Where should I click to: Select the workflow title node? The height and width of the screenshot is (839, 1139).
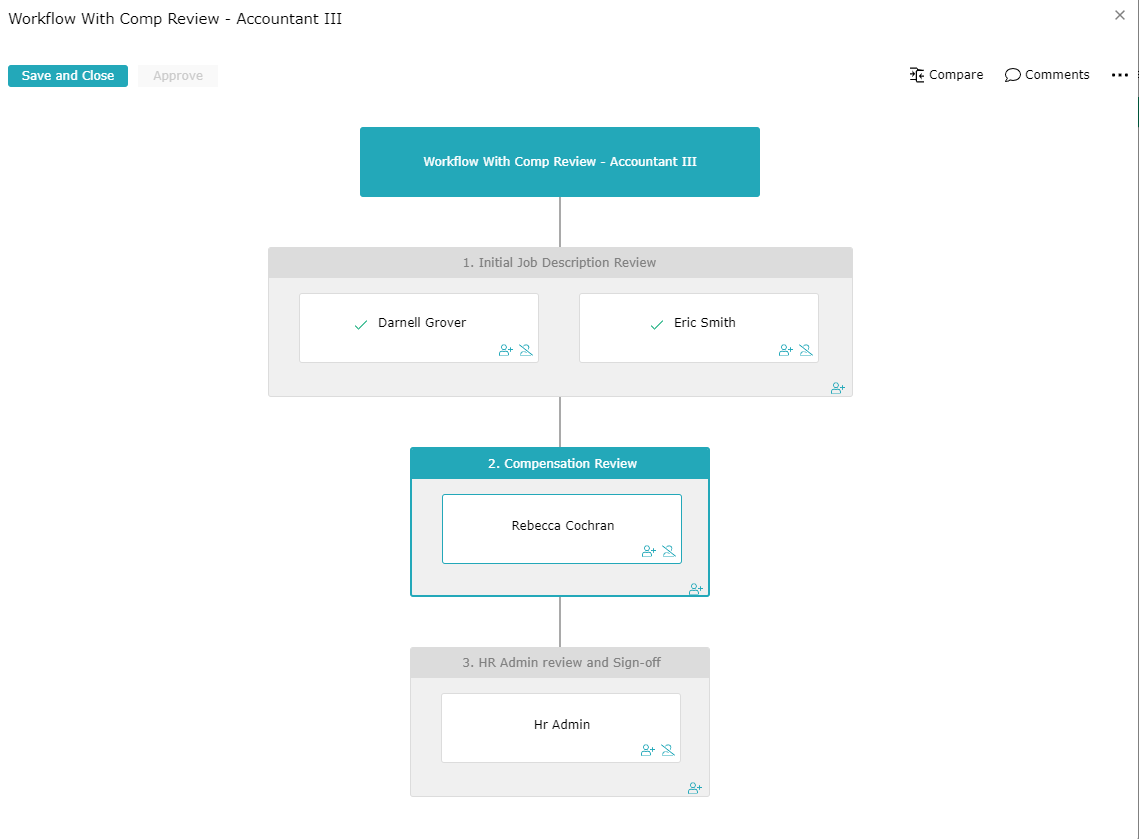(560, 161)
